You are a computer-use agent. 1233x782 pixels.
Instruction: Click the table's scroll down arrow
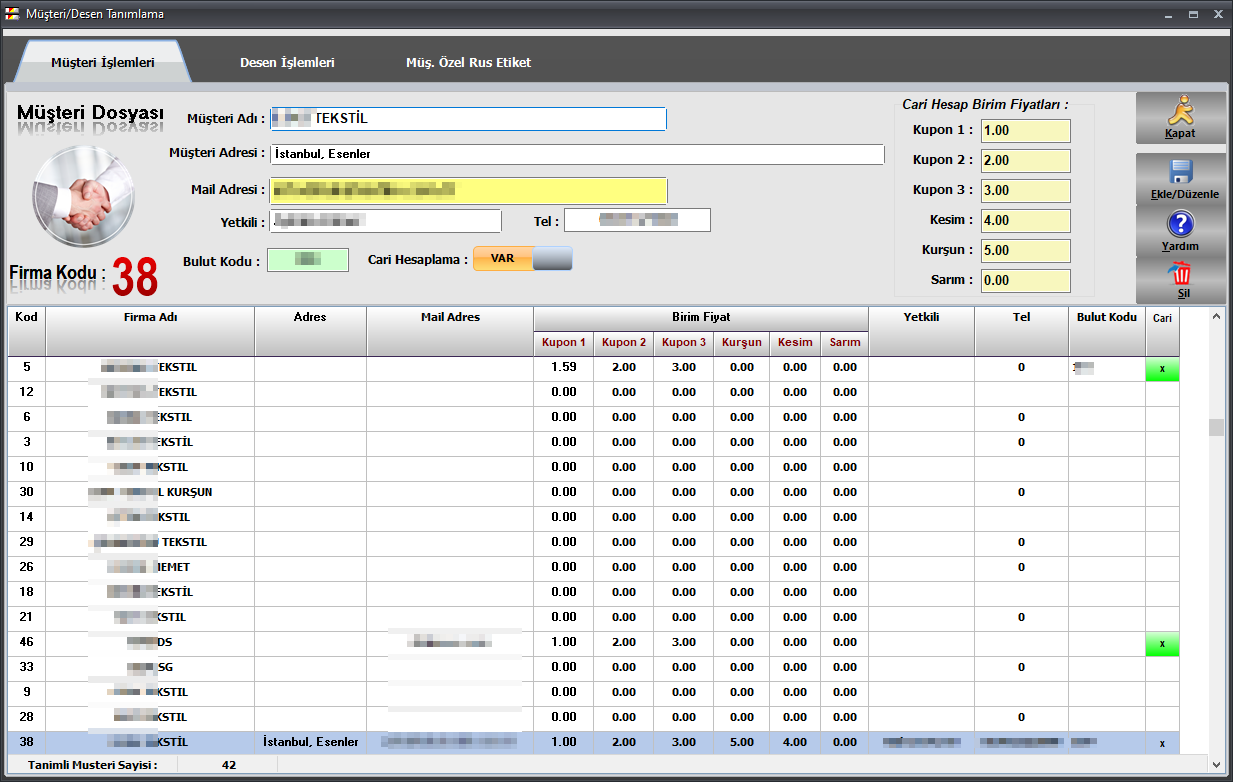pos(1216,764)
